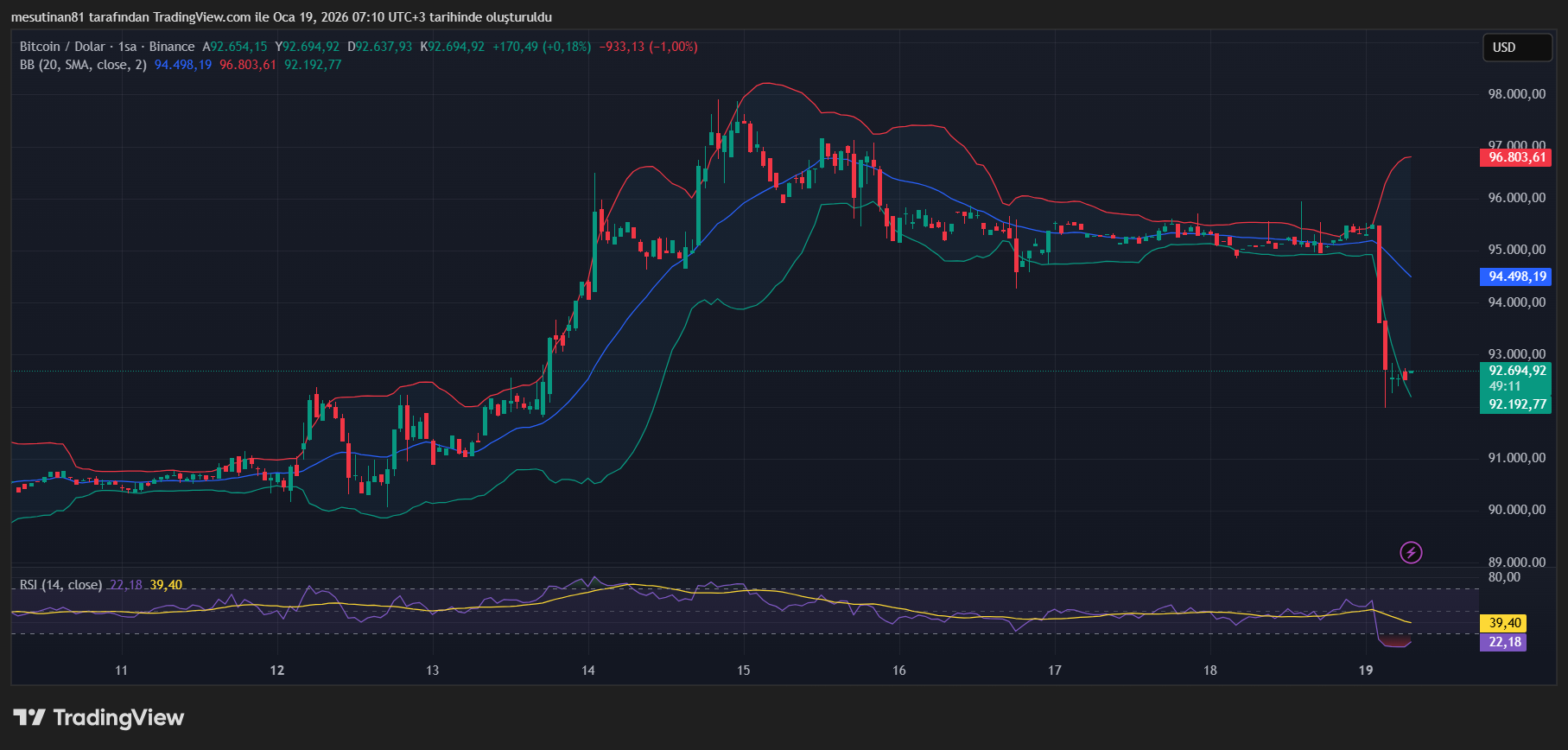The height and width of the screenshot is (750, 1568).
Task: Click the 96.000,00 price axis label
Action: (x=1516, y=198)
